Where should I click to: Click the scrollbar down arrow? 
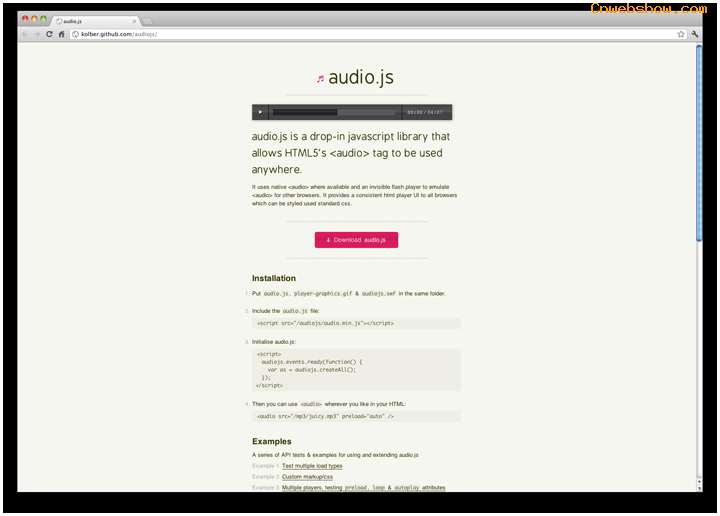click(x=699, y=488)
